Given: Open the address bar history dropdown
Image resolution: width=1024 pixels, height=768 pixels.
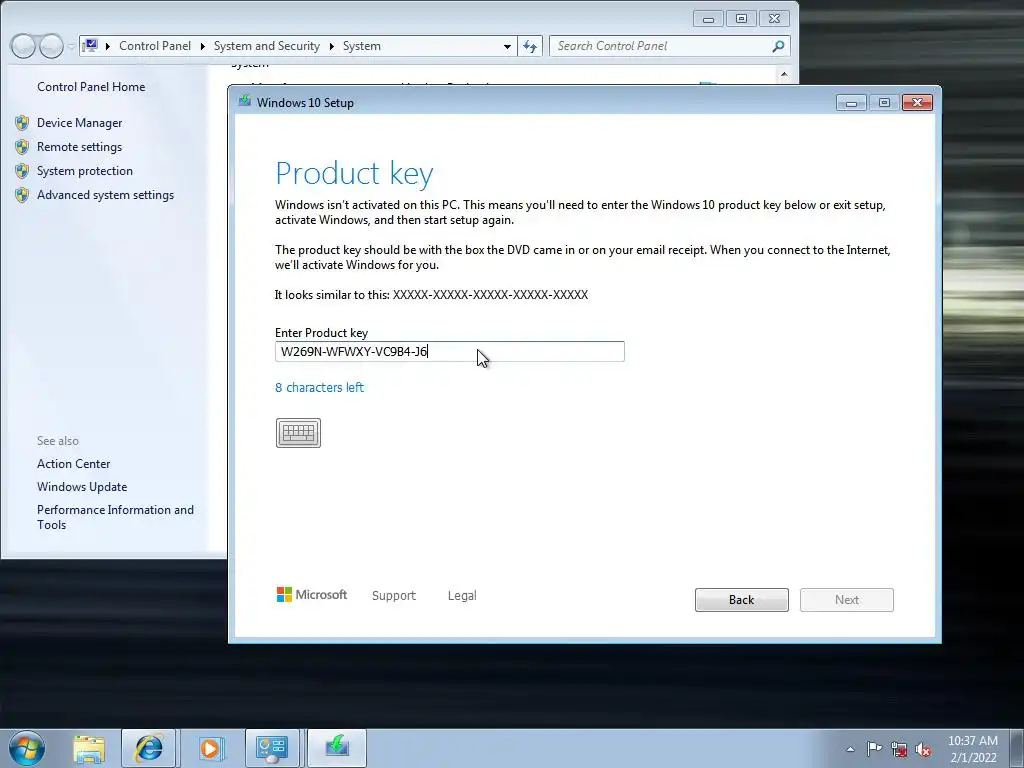Looking at the screenshot, I should 507,46.
